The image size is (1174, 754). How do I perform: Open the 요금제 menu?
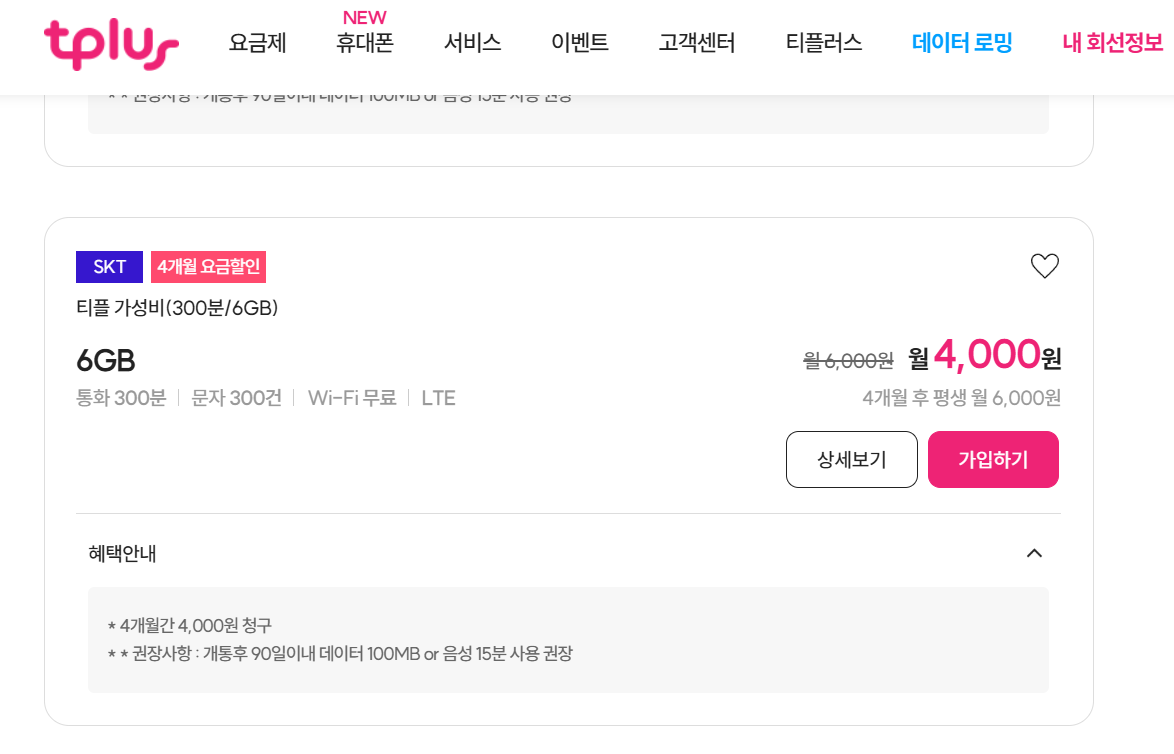[257, 44]
